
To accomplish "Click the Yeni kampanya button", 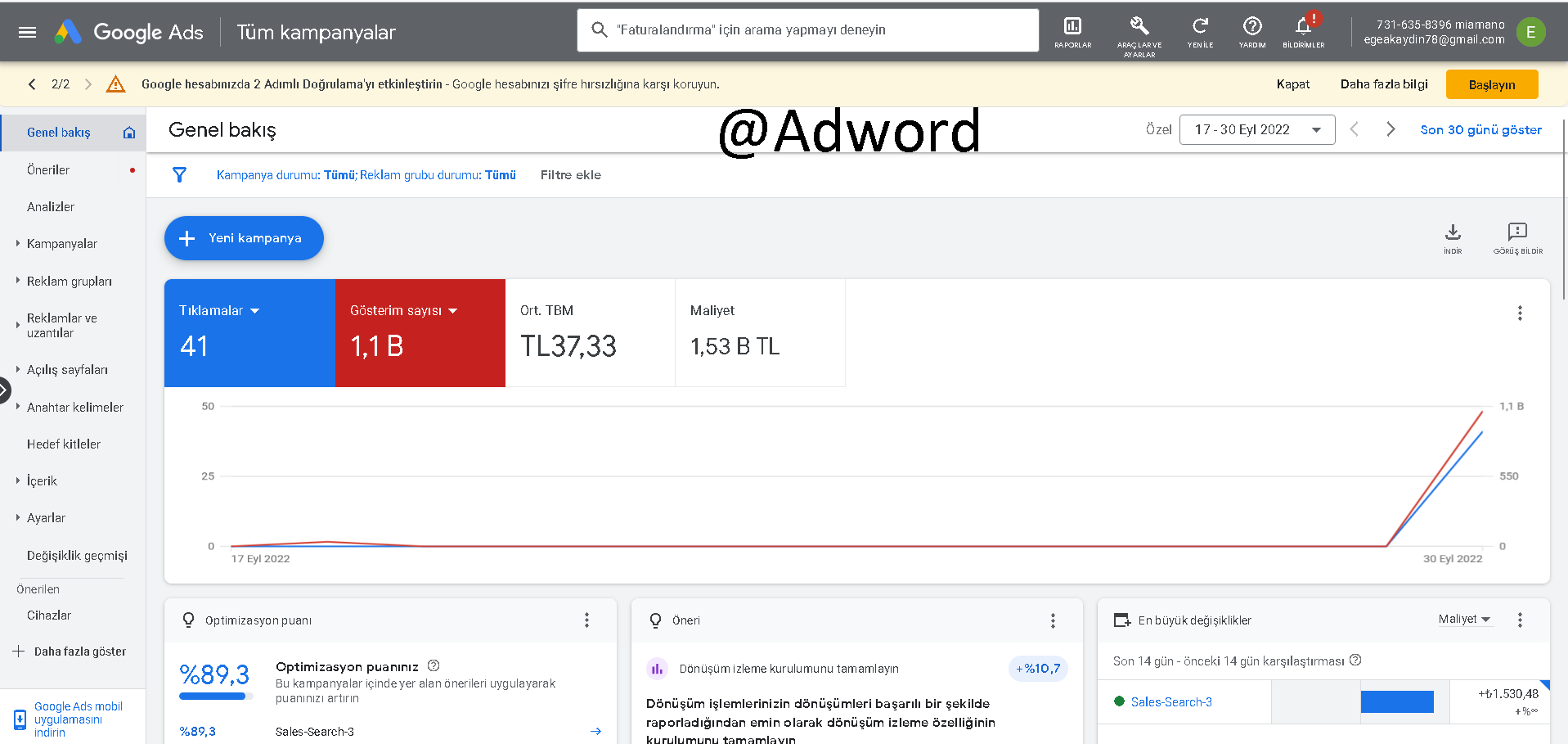I will 244,238.
